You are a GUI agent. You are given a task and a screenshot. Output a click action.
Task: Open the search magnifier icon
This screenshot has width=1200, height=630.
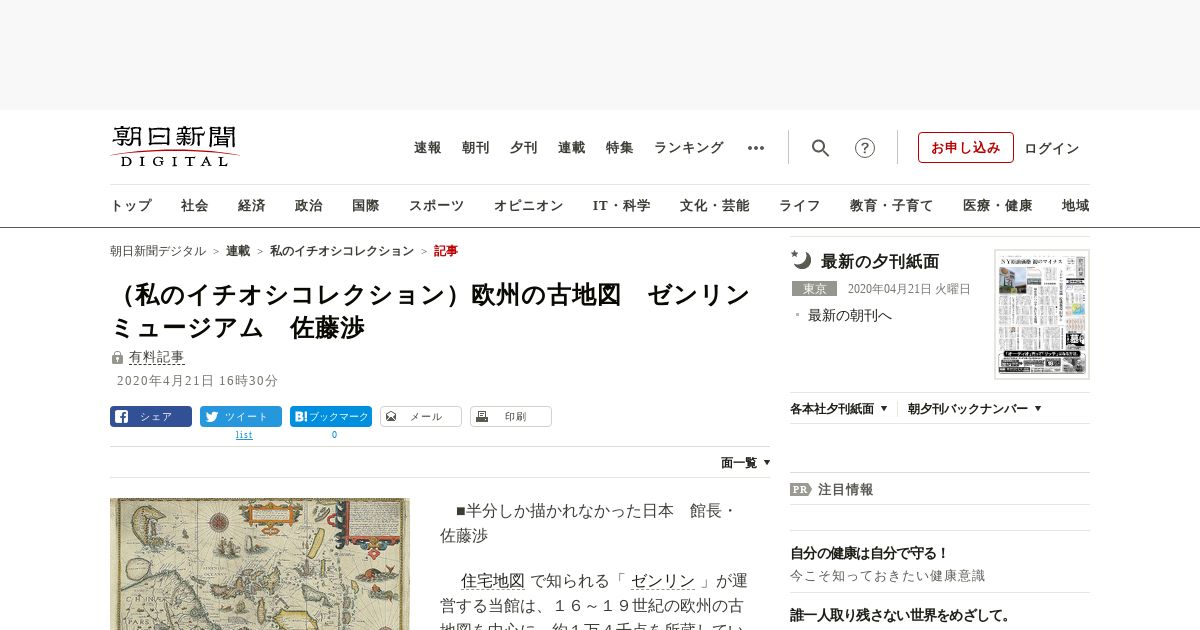pos(820,148)
